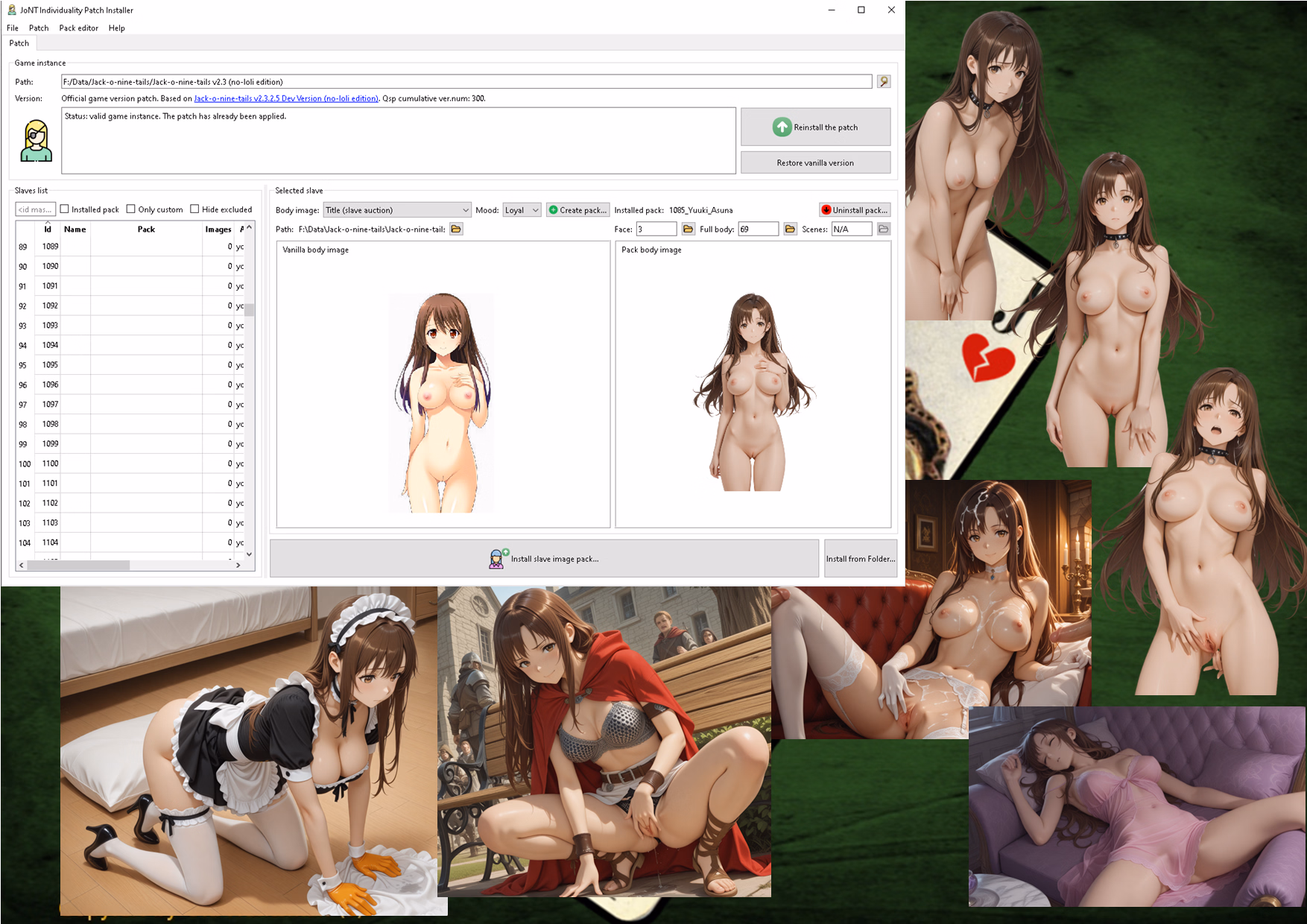Click the id mask filter input field
This screenshot has width=1307, height=924.
point(35,209)
